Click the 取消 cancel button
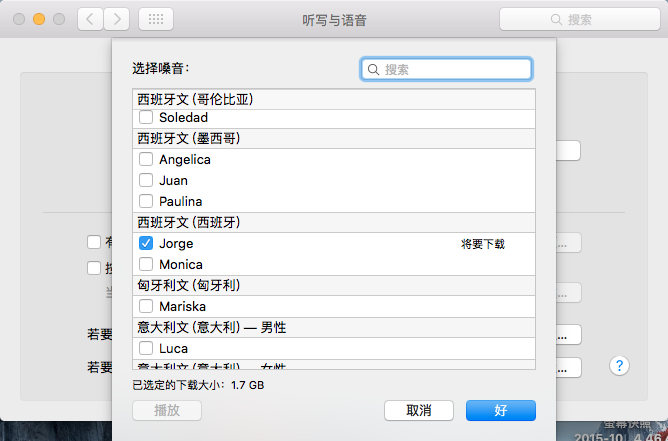Screen dimensions: 668x441 click(x=419, y=411)
